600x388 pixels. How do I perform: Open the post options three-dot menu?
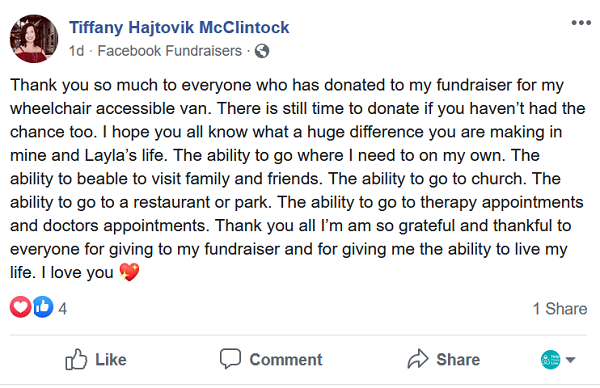(x=581, y=23)
